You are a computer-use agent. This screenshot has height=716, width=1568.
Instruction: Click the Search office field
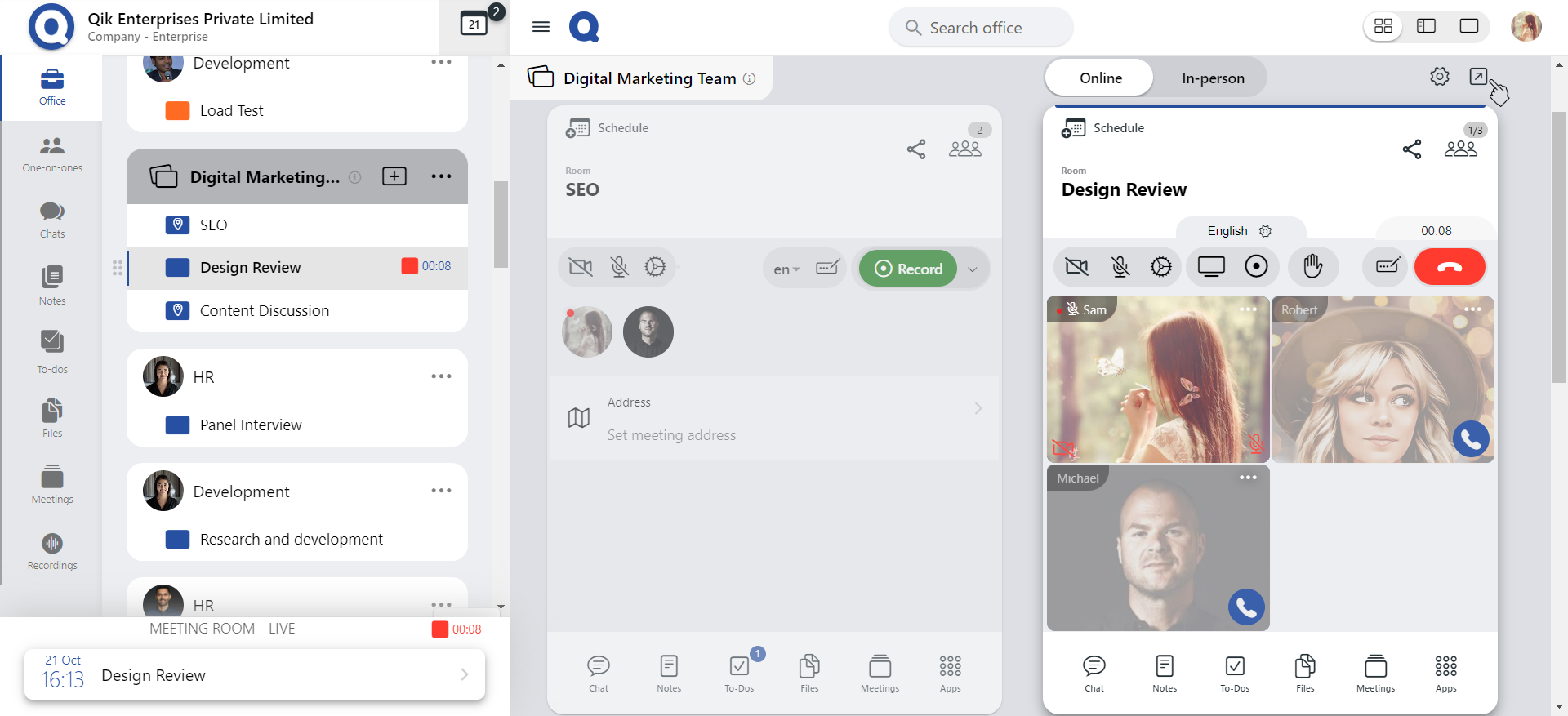click(980, 28)
